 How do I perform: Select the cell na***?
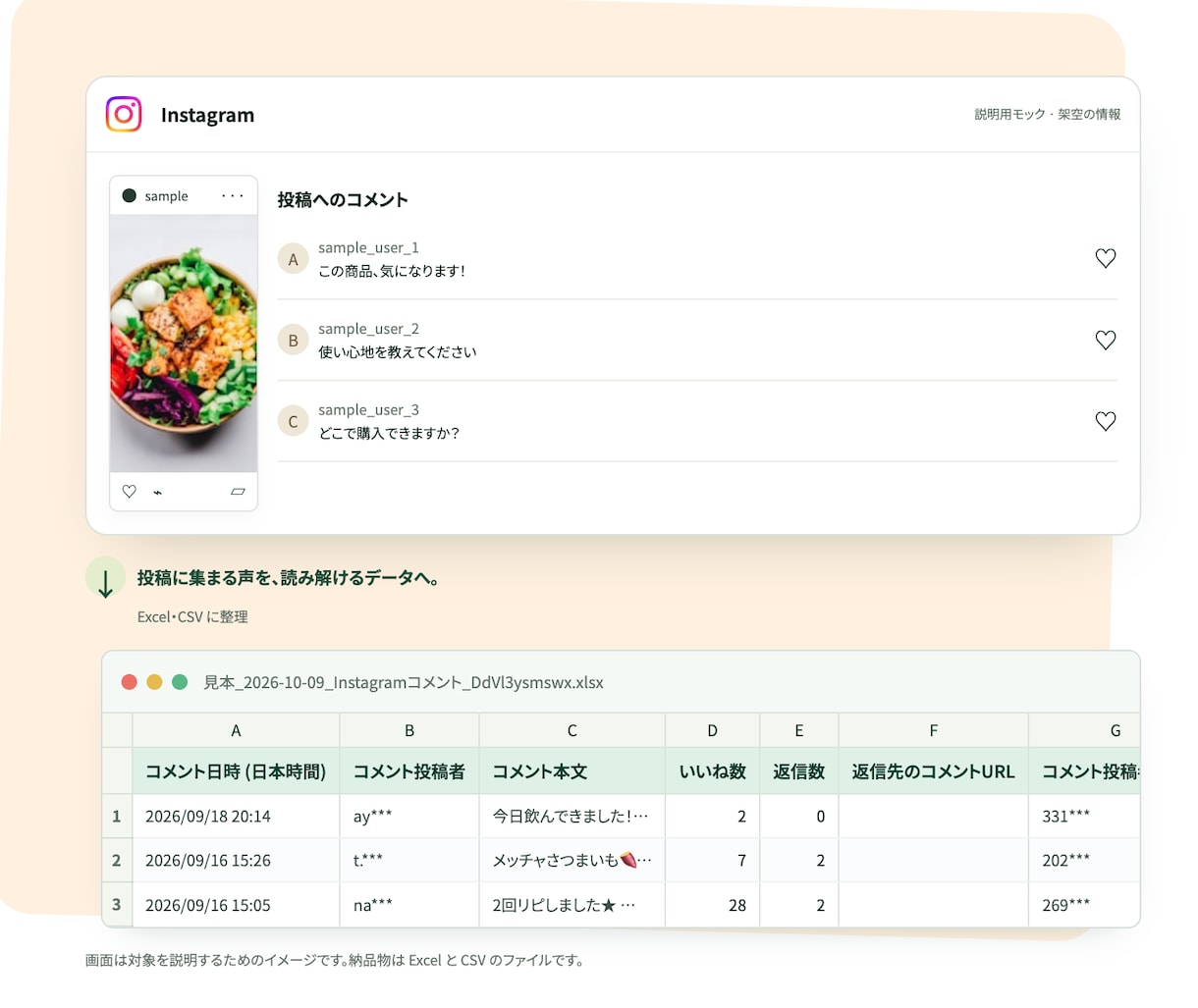click(x=409, y=905)
